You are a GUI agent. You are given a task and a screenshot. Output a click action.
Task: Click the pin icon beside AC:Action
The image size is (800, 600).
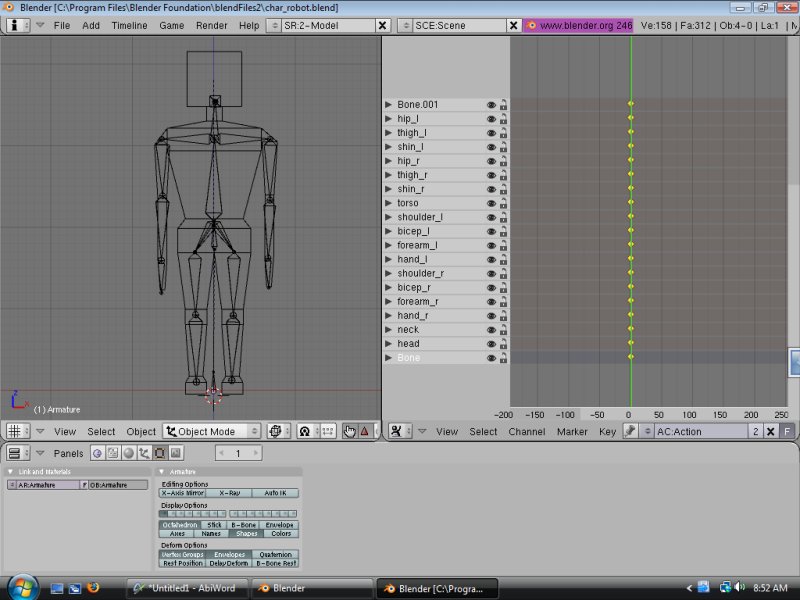[x=631, y=431]
